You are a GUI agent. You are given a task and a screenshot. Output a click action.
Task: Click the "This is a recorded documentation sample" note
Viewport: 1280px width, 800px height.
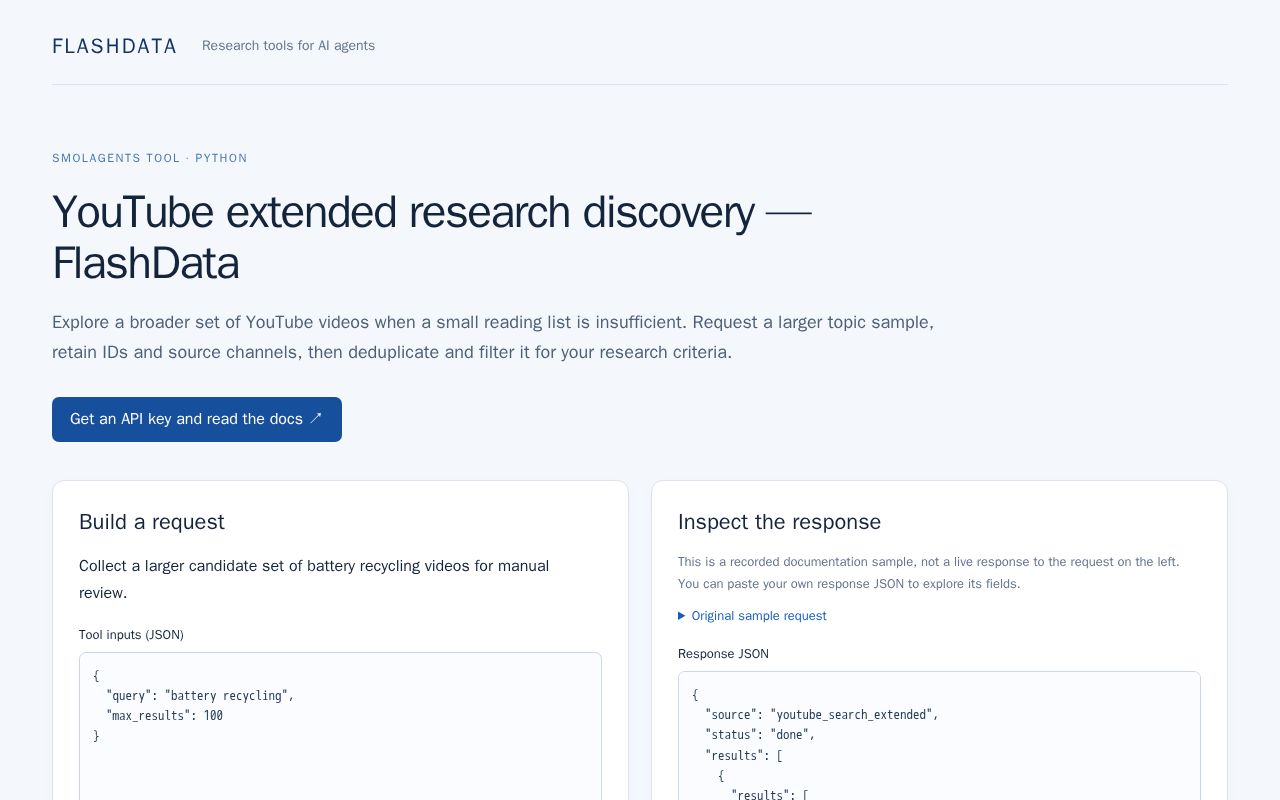[929, 573]
